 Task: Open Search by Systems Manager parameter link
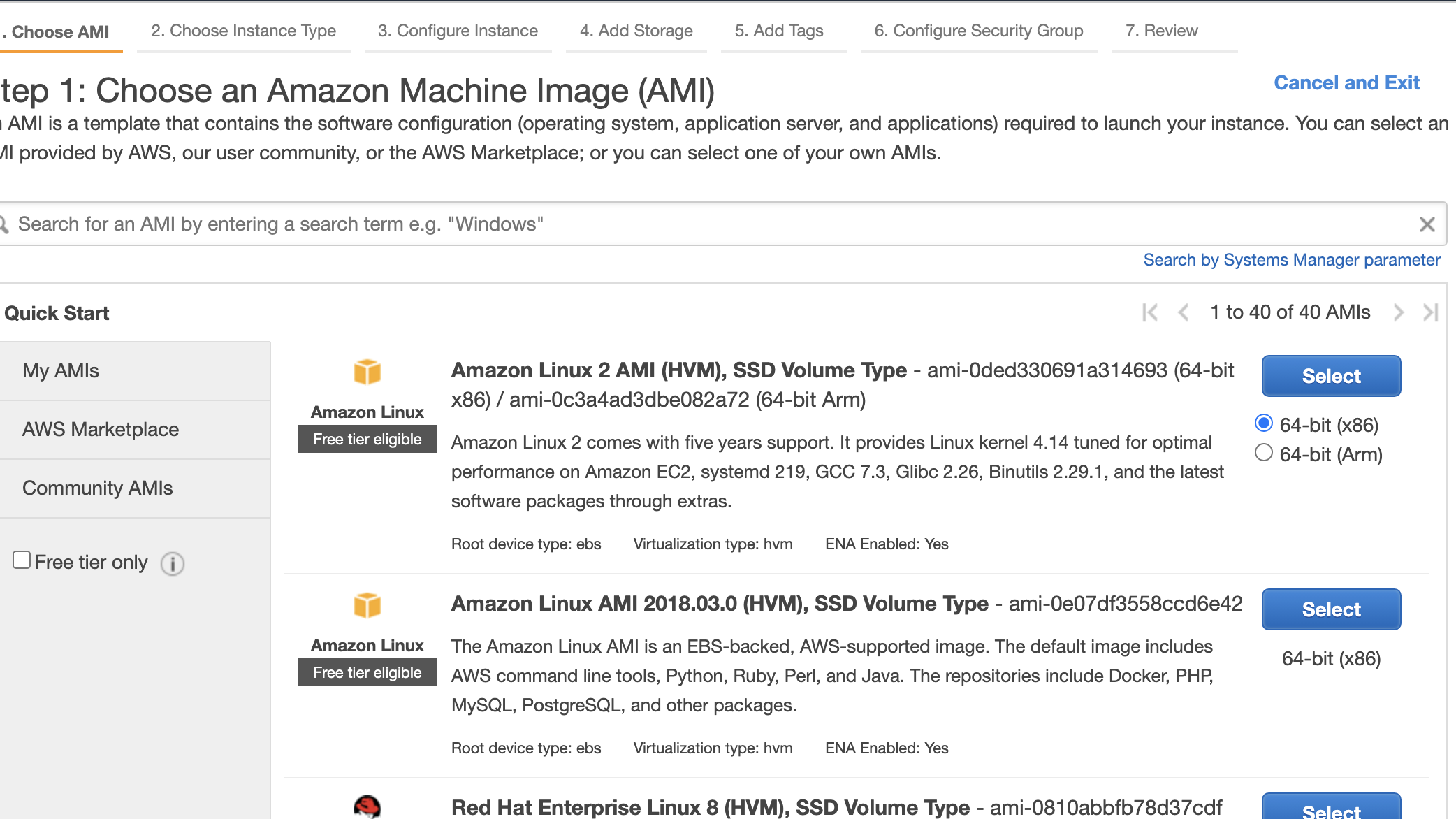[x=1292, y=260]
